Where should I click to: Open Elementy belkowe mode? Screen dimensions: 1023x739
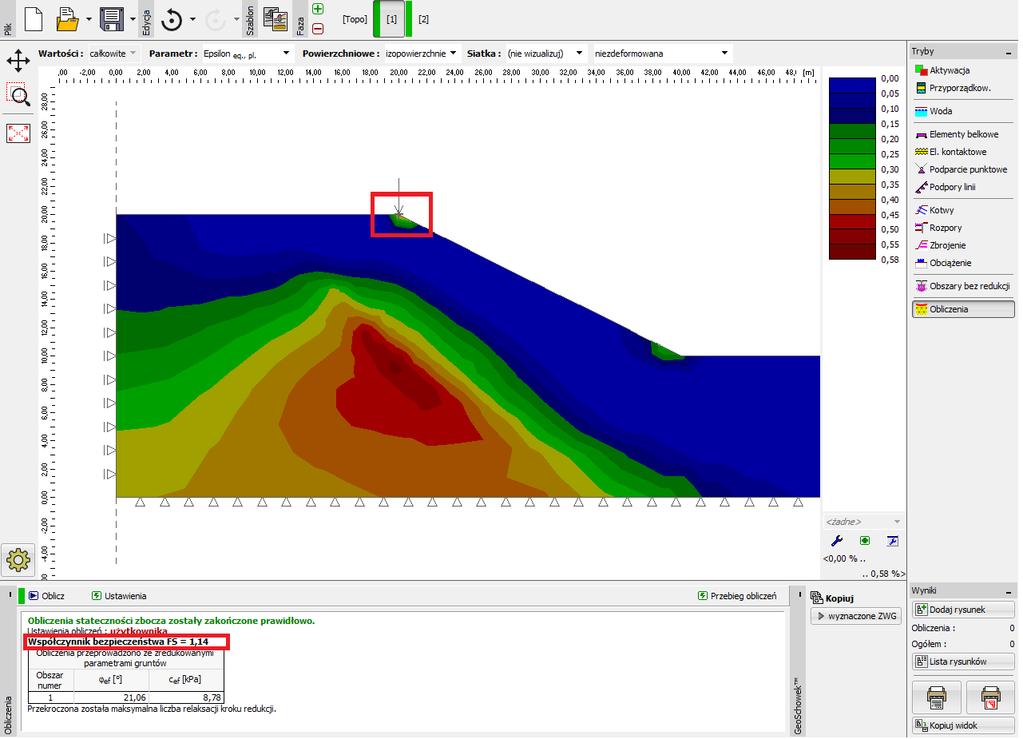coord(963,134)
